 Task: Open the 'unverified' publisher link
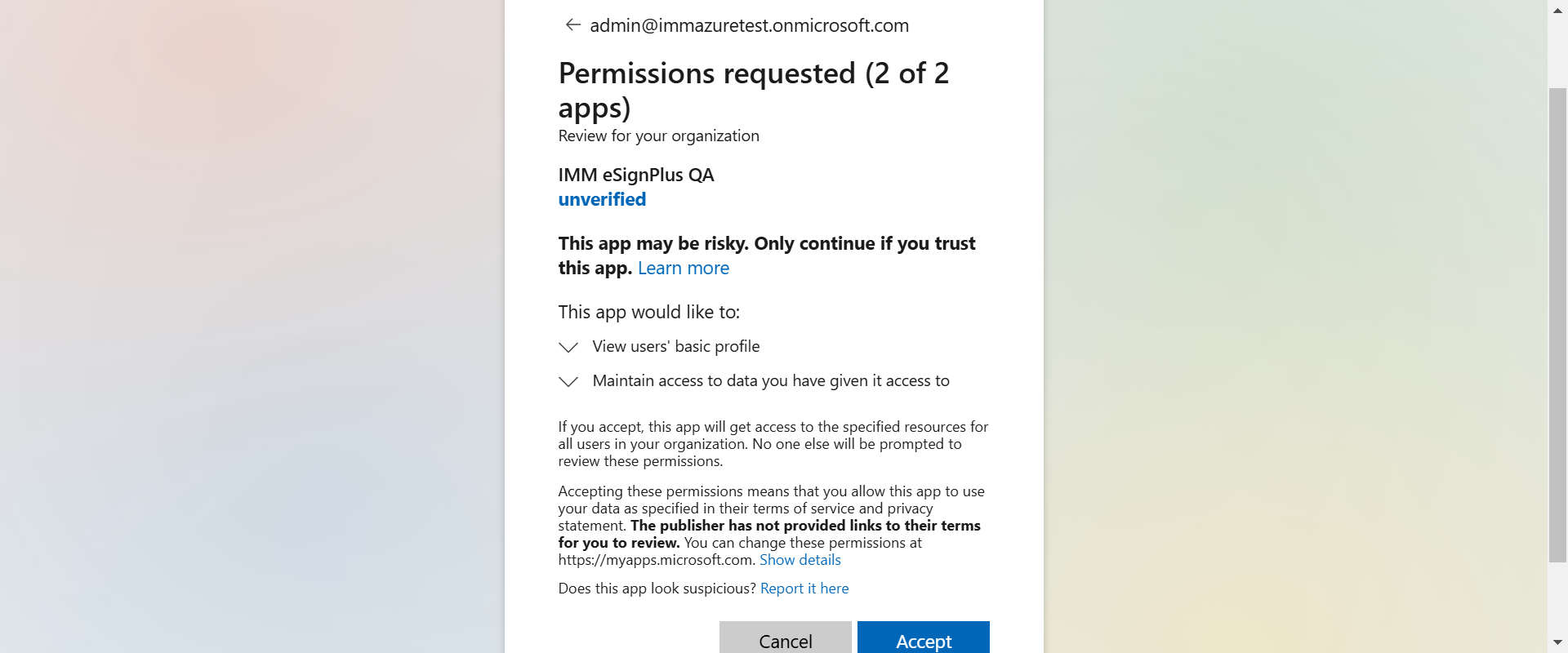(602, 200)
